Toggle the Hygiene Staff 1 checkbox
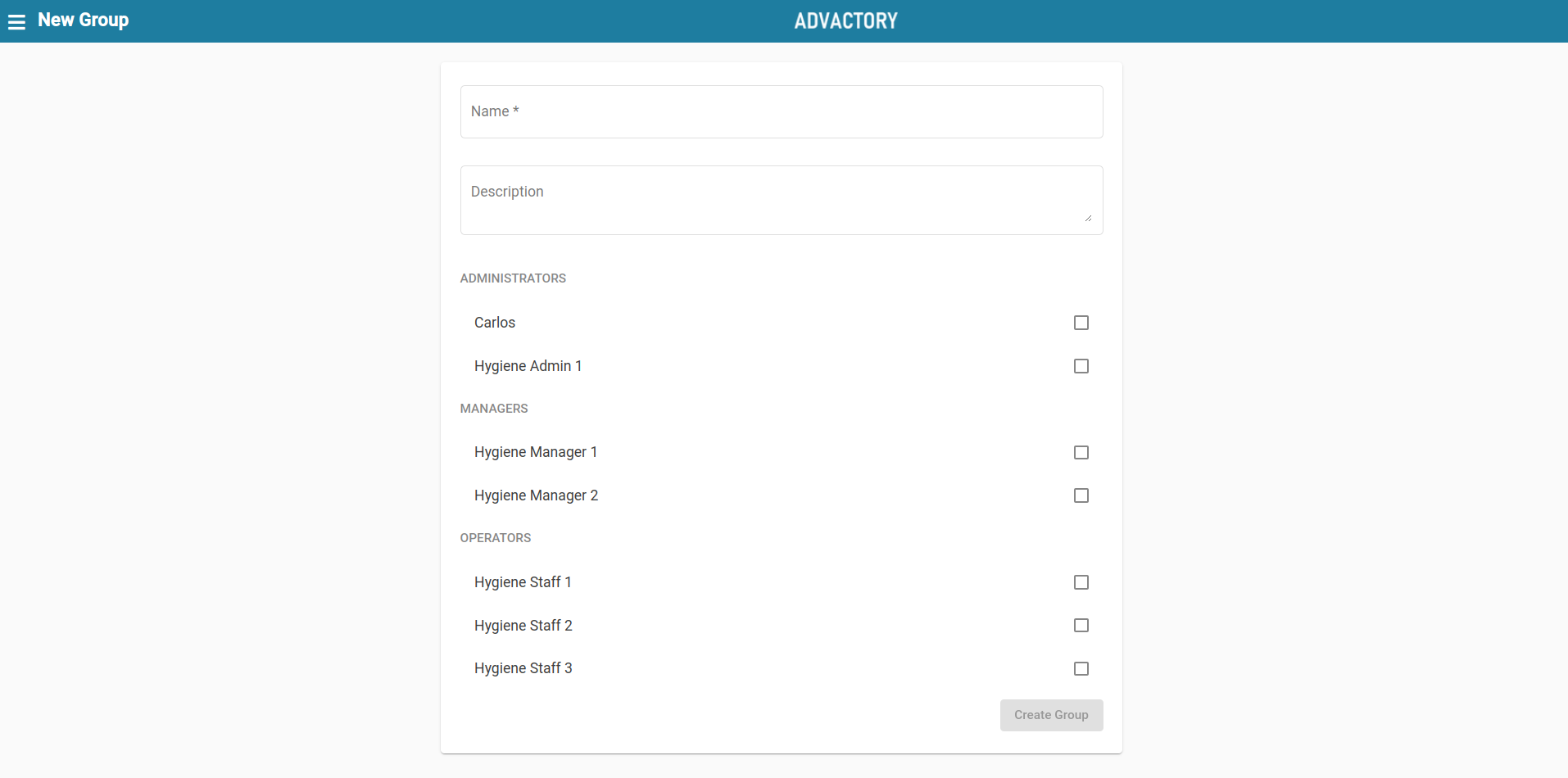Viewport: 1568px width, 778px height. pyautogui.click(x=1081, y=582)
